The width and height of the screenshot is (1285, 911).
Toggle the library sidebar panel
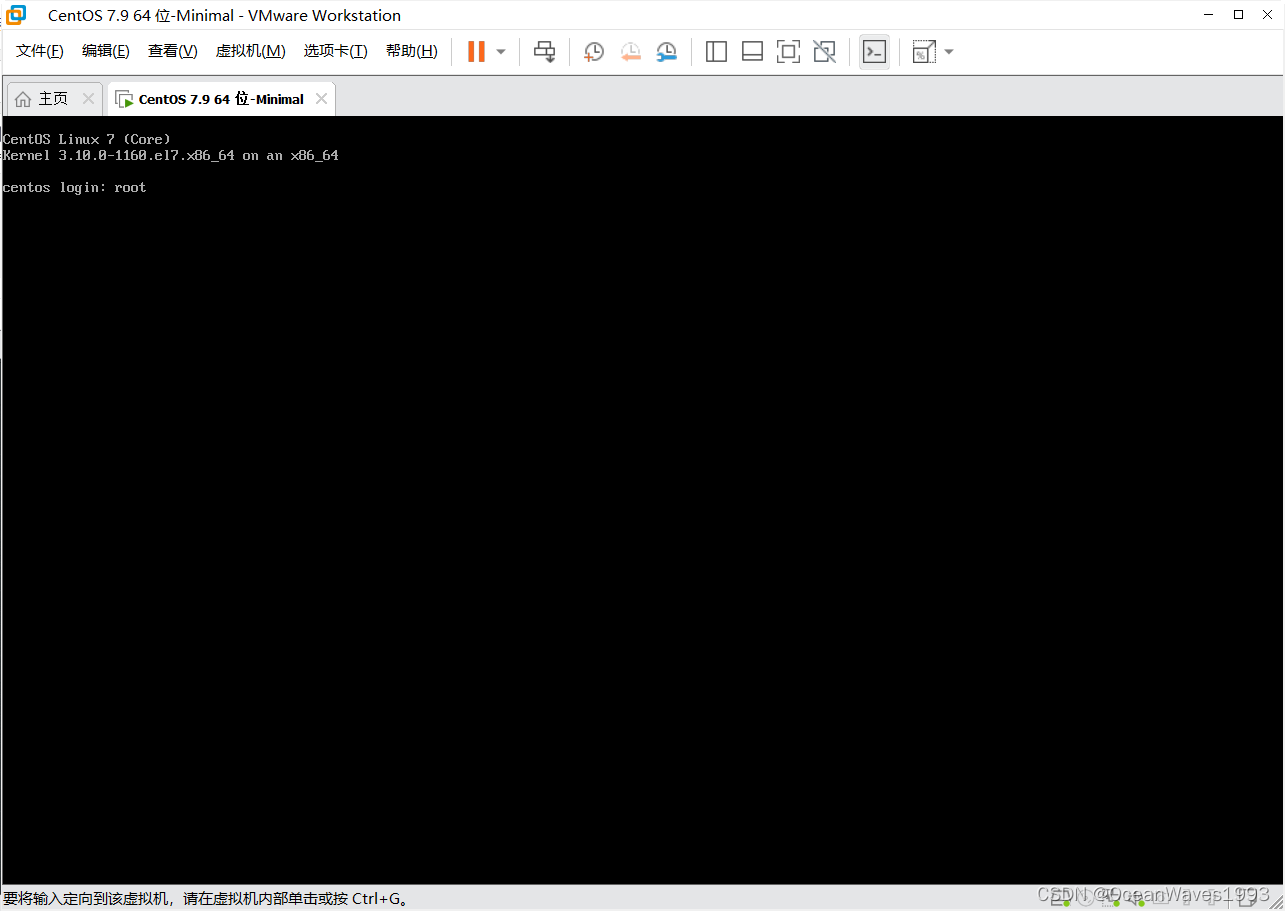pyautogui.click(x=716, y=52)
